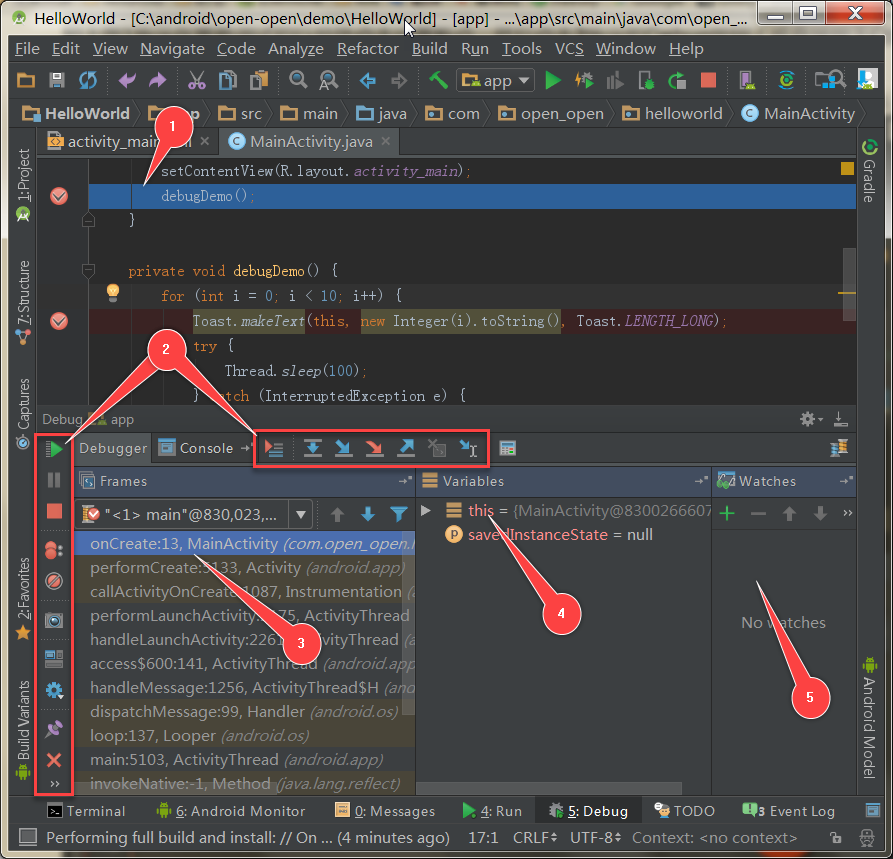Select the onCreate frame in Frames
The image size is (893, 859).
click(200, 543)
